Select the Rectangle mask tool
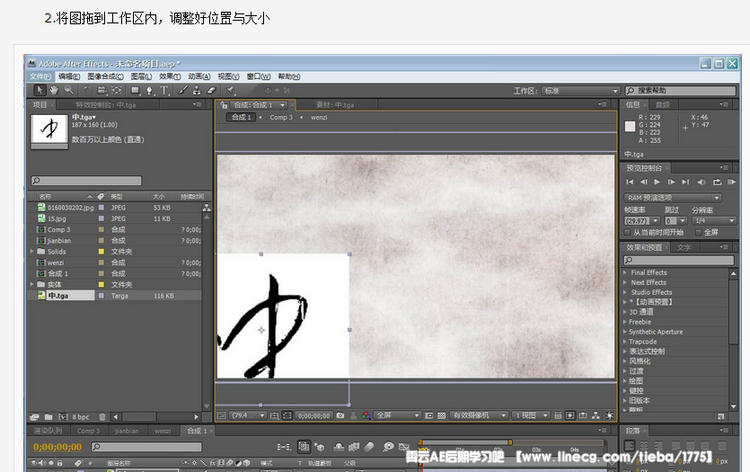This screenshot has height=472, width=750. click(x=135, y=90)
